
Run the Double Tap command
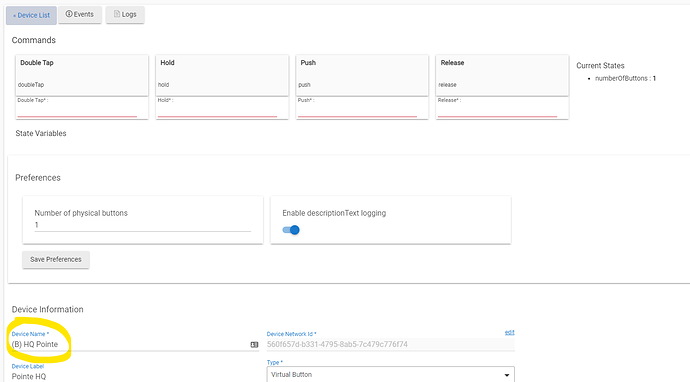tap(82, 75)
